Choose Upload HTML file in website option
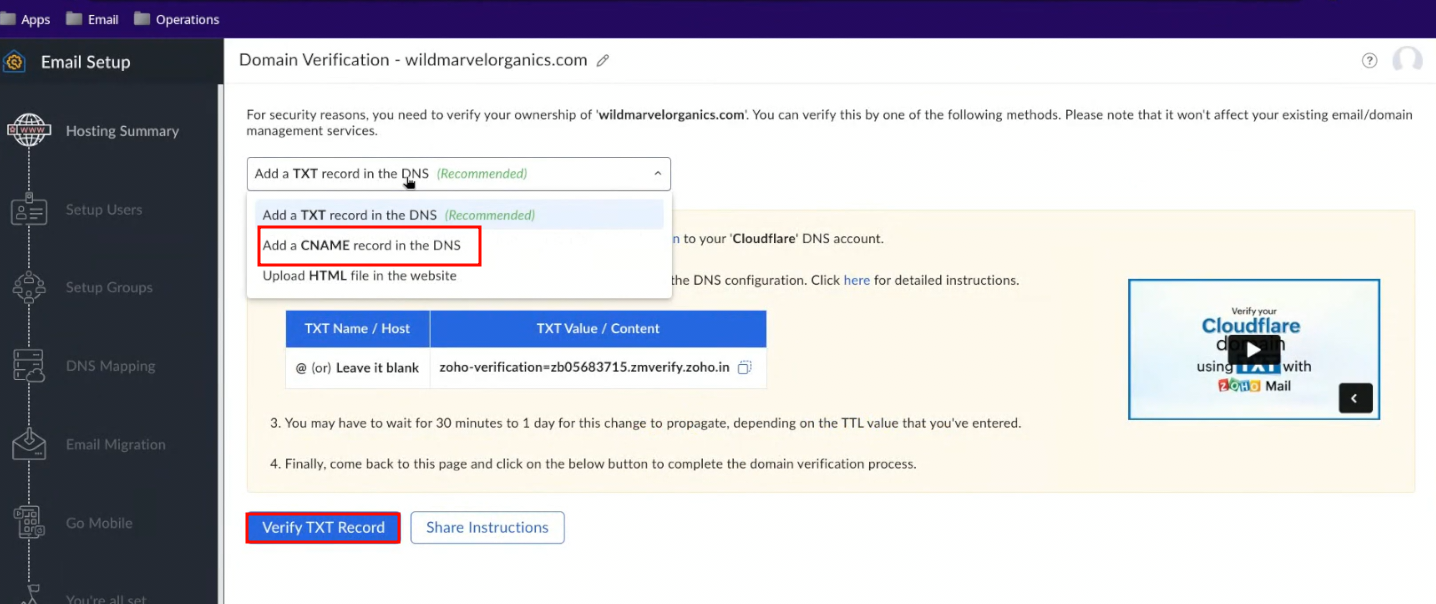Image resolution: width=1436 pixels, height=604 pixels. 359,276
